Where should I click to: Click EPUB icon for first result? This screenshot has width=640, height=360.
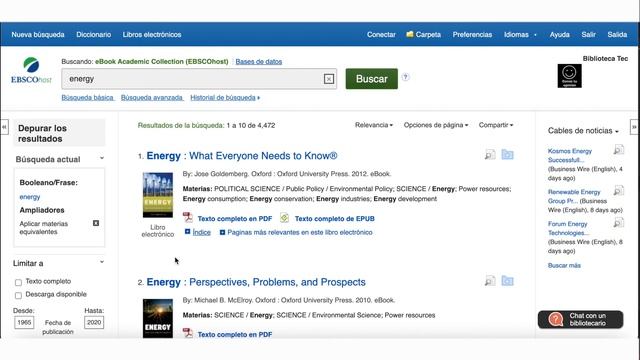284,218
